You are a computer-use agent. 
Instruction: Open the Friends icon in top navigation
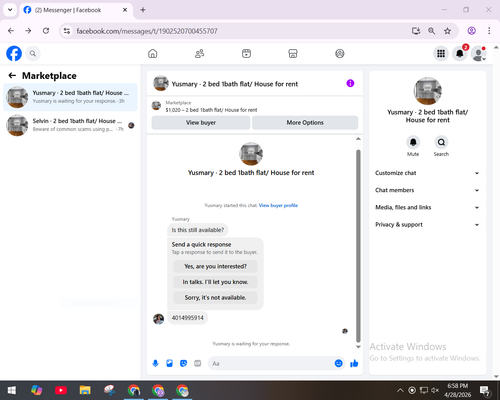coord(199,53)
